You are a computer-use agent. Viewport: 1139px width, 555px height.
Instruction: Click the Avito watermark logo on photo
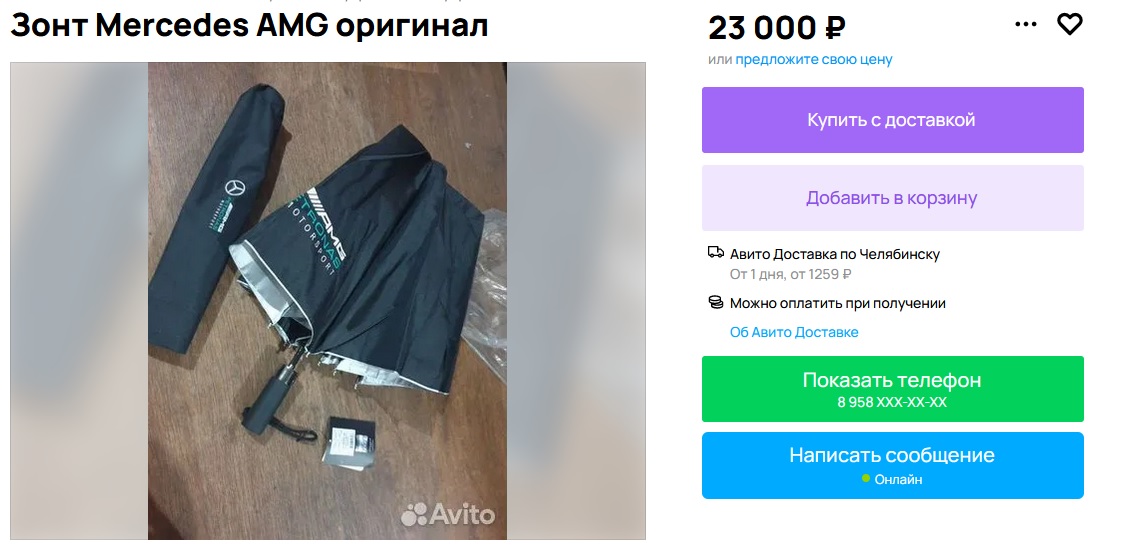448,514
